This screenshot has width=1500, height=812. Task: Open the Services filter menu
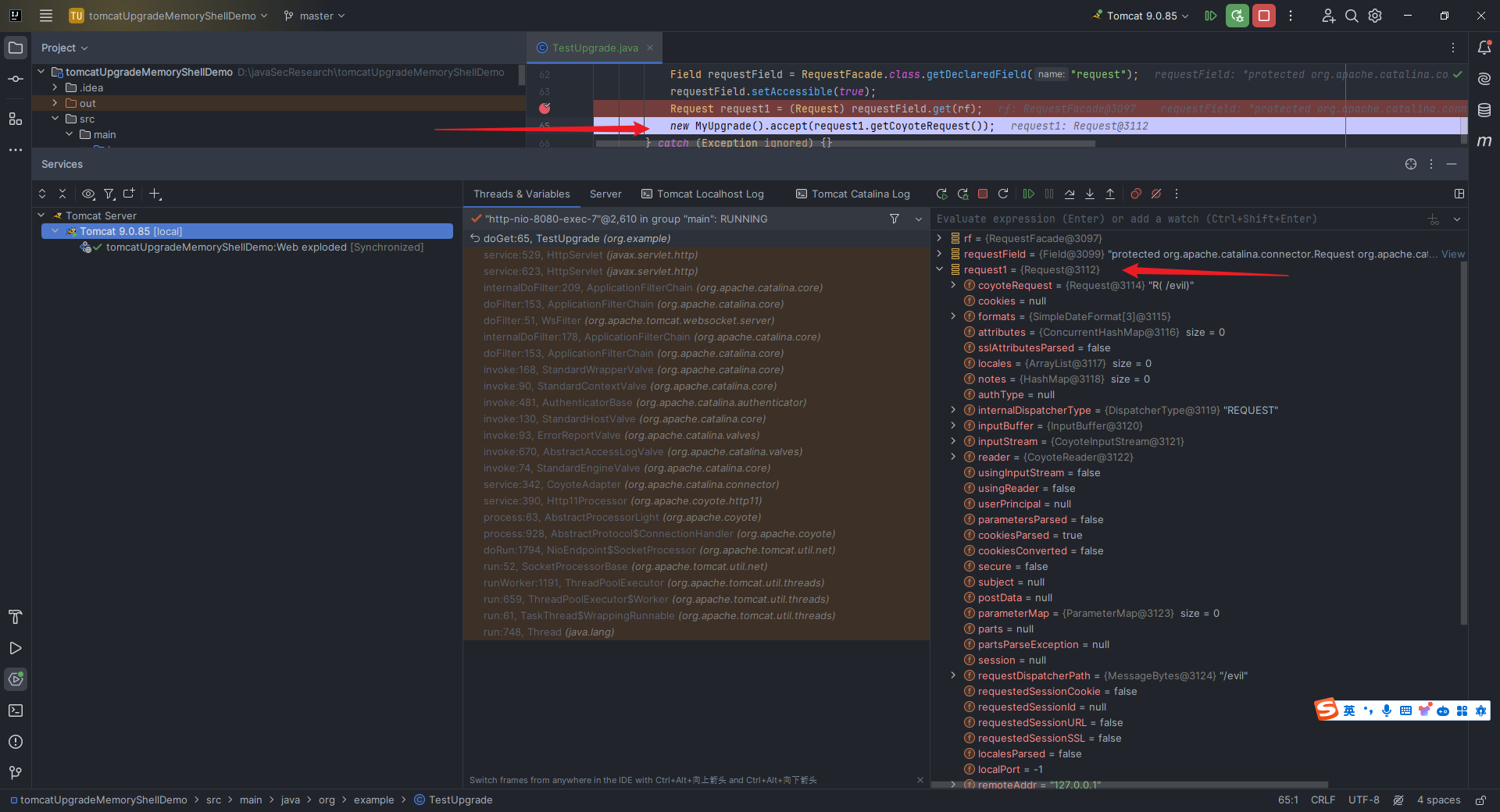(x=109, y=194)
